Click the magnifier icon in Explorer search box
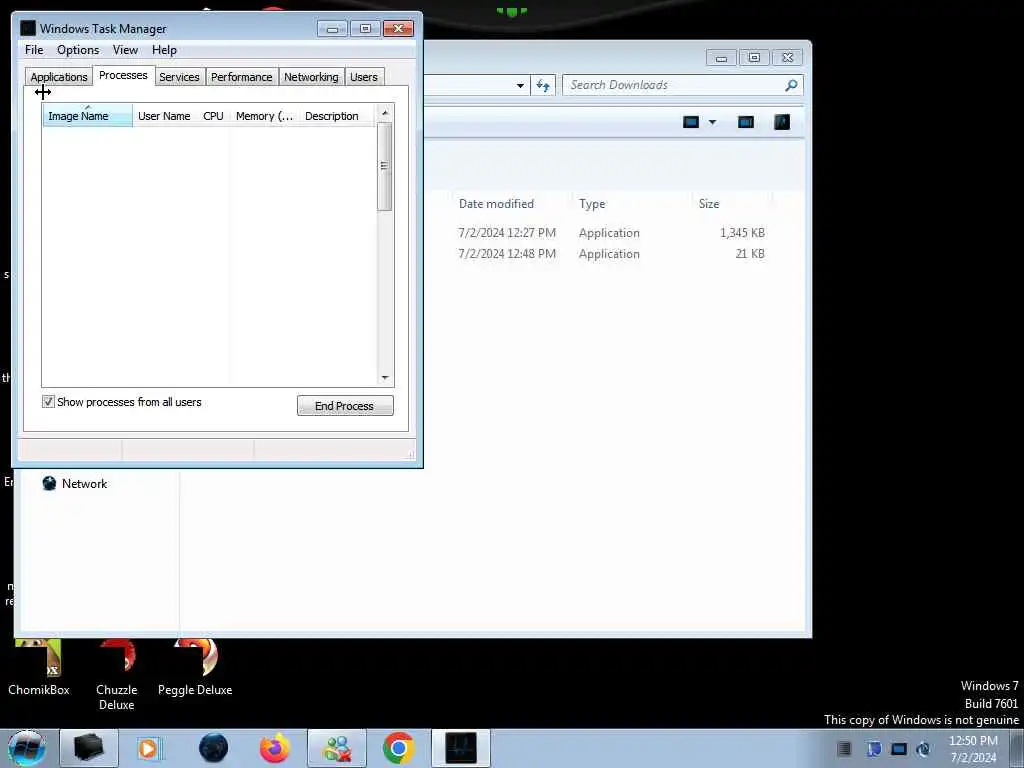This screenshot has width=1024, height=768. coord(791,85)
